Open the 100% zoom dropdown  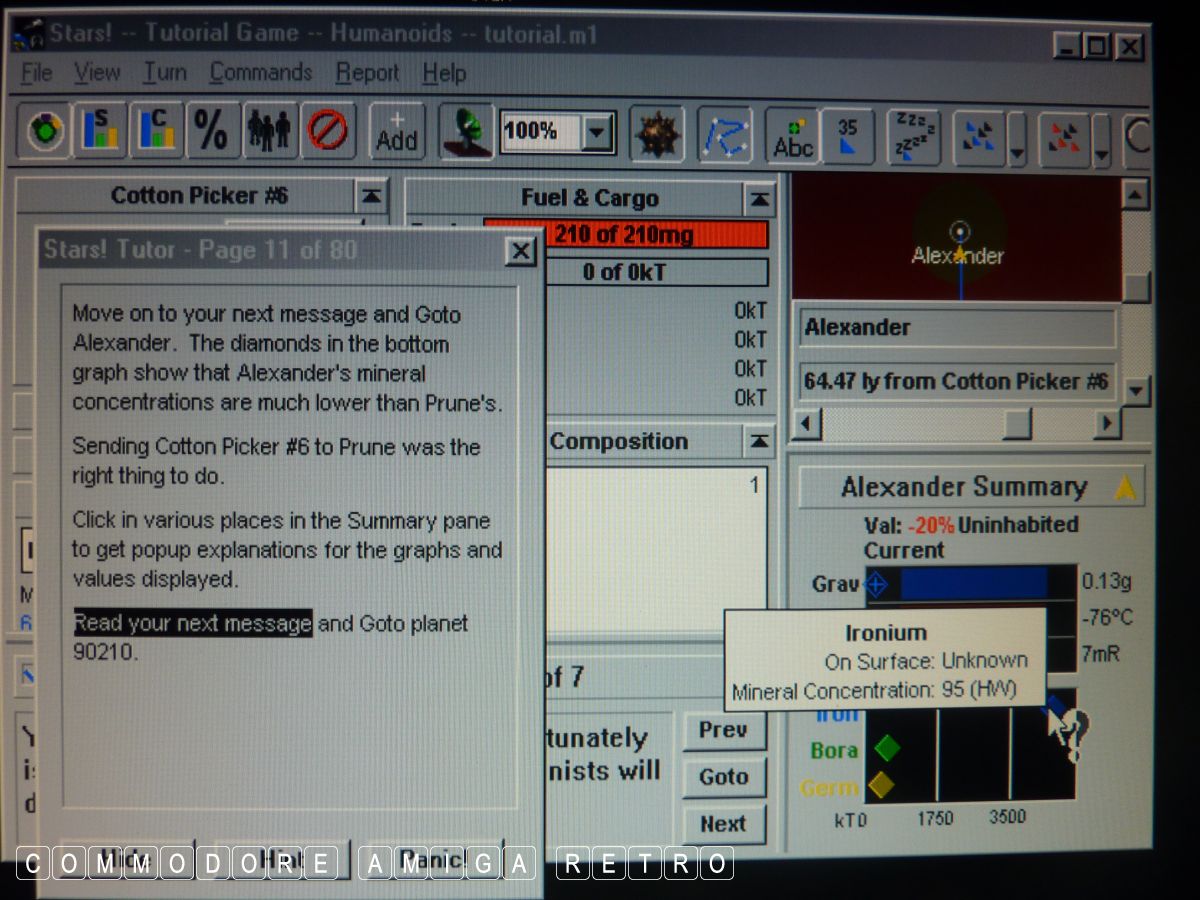[x=598, y=133]
